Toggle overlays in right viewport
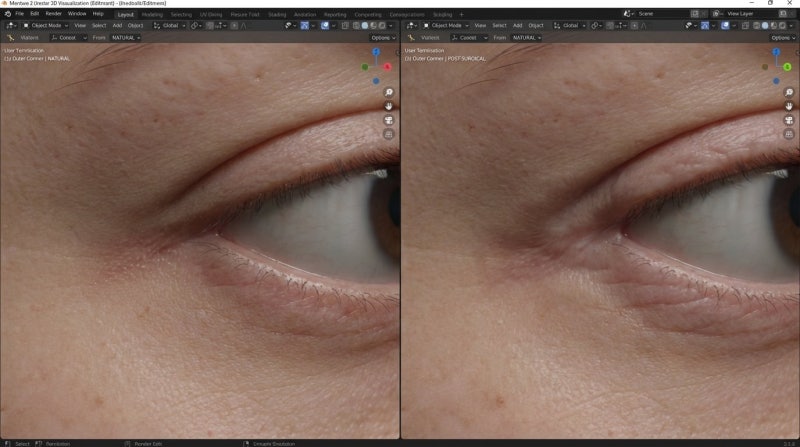The width and height of the screenshot is (800, 447). [x=724, y=26]
